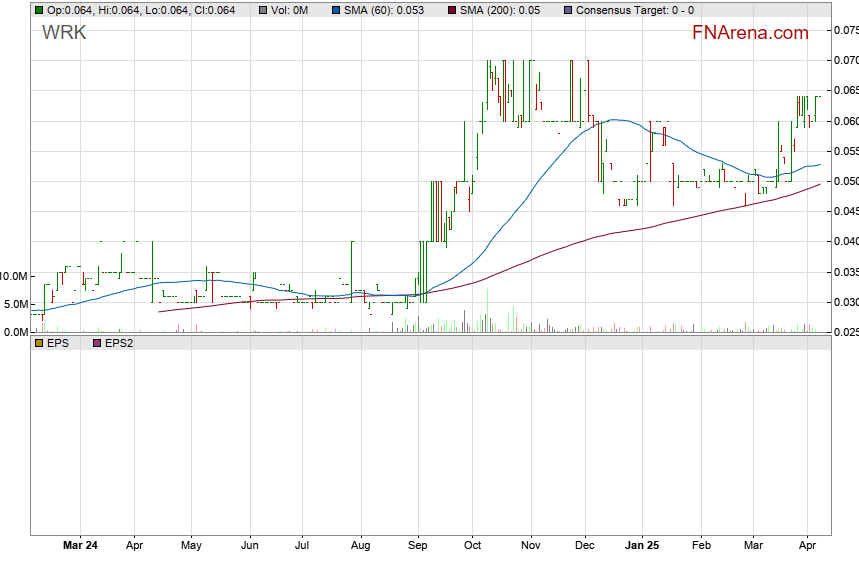
Task: Click the grey Vol legend swatch
Action: [x=262, y=10]
